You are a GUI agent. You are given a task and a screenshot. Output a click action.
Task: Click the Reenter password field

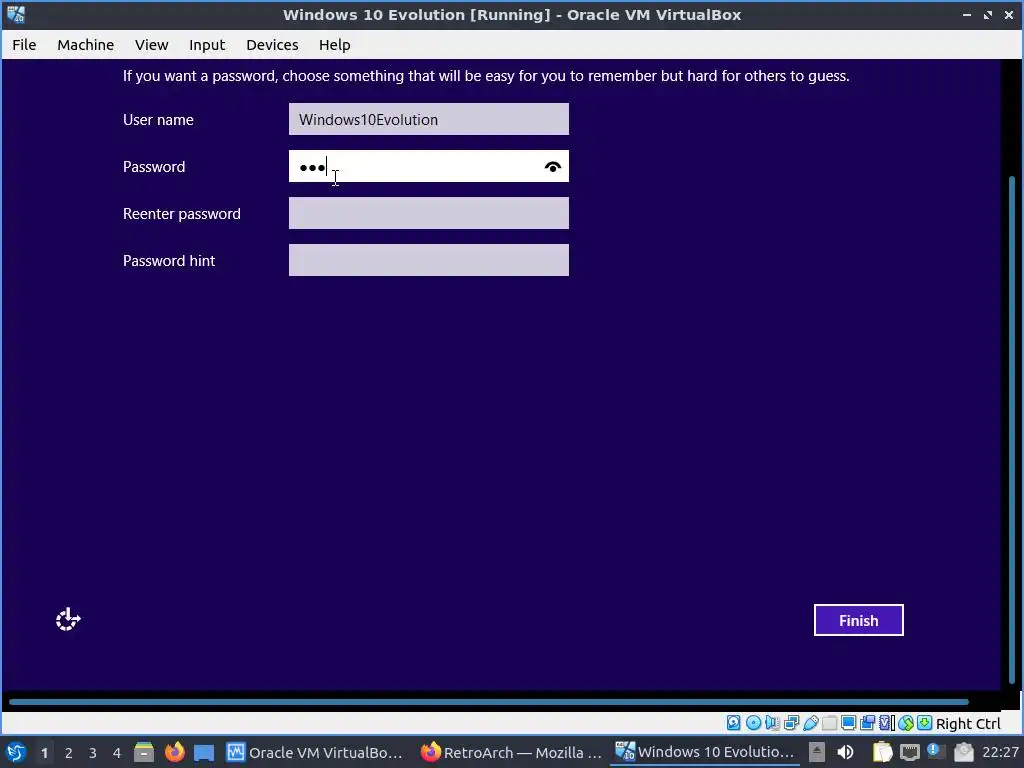(428, 213)
